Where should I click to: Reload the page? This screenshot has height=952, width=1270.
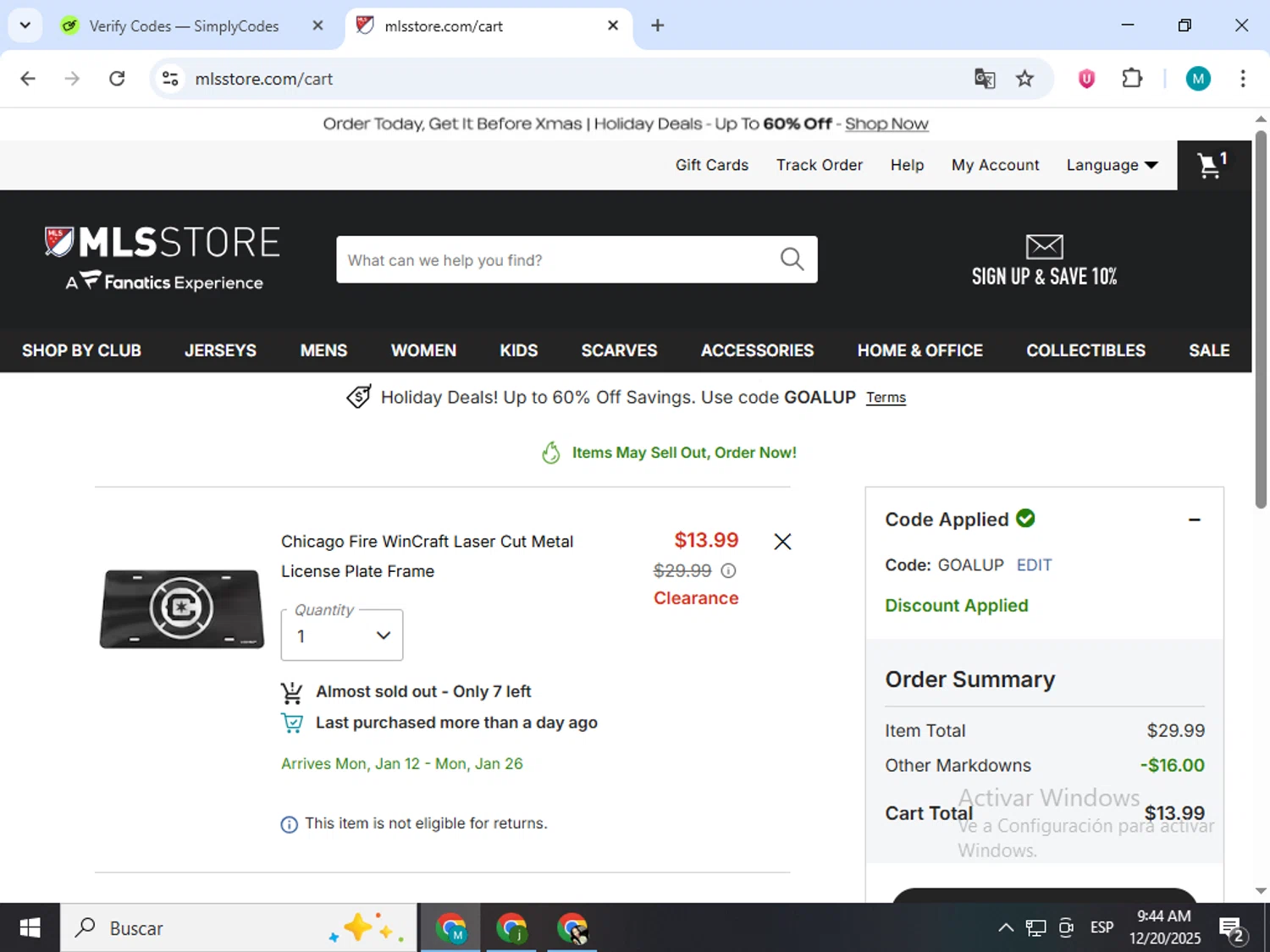tap(117, 79)
